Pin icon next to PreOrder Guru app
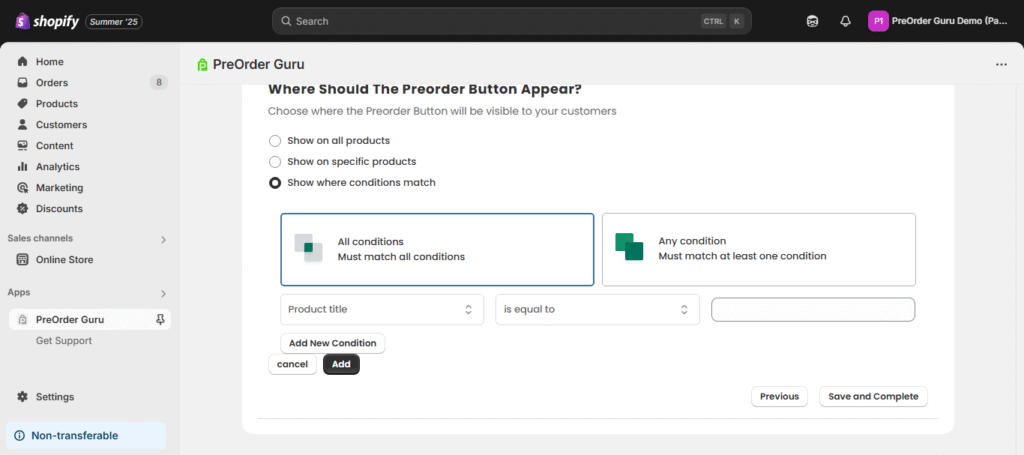Image resolution: width=1024 pixels, height=455 pixels. point(161,320)
